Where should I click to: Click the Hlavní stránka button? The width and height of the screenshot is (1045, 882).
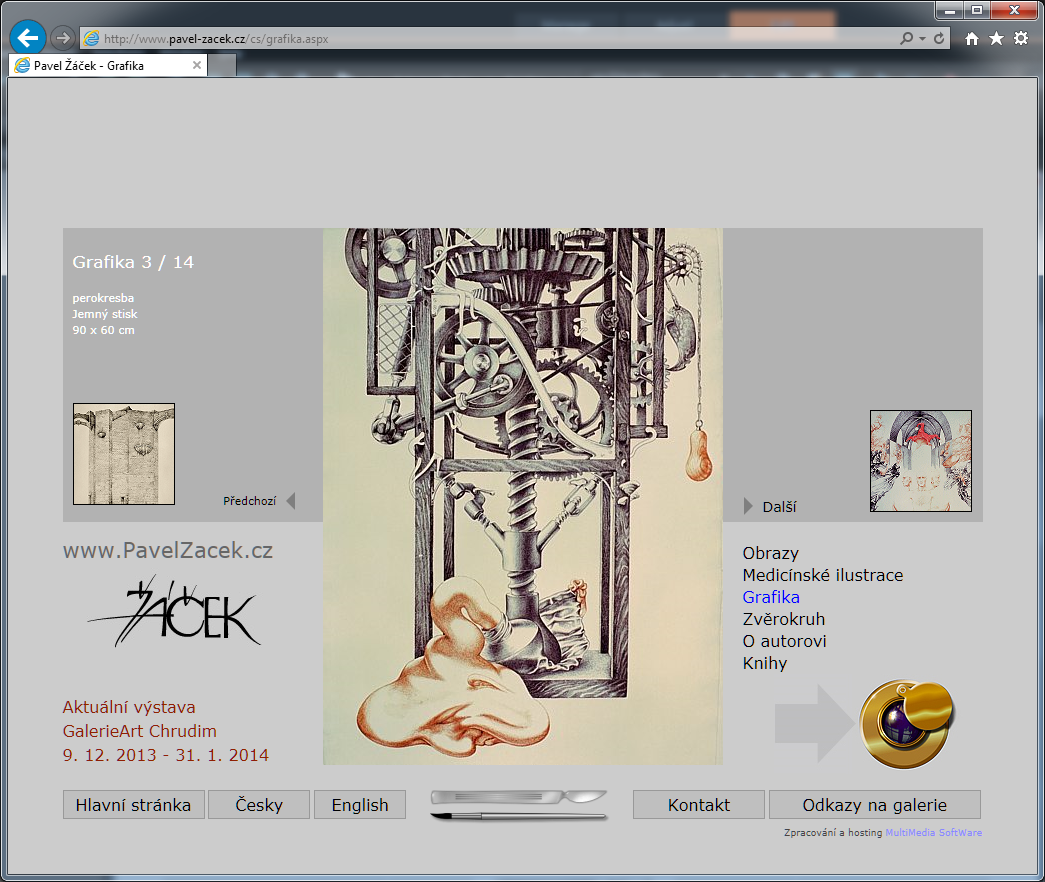[133, 805]
